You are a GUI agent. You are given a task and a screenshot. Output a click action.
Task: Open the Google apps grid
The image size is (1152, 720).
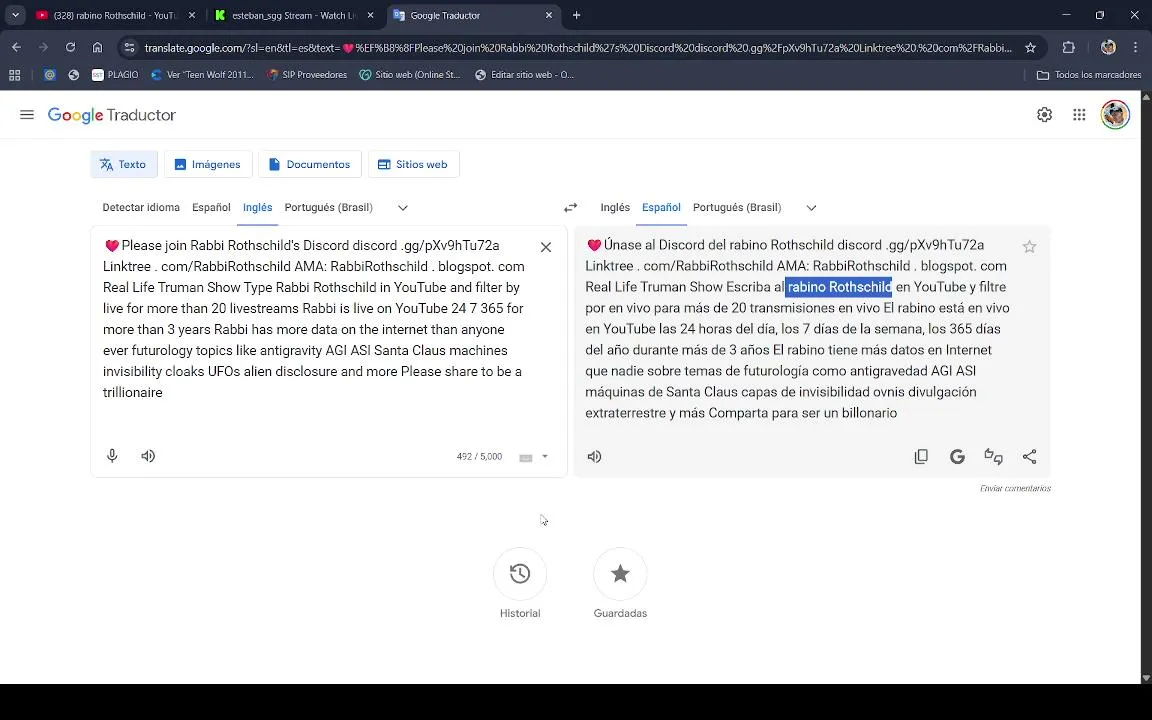[x=1079, y=115]
